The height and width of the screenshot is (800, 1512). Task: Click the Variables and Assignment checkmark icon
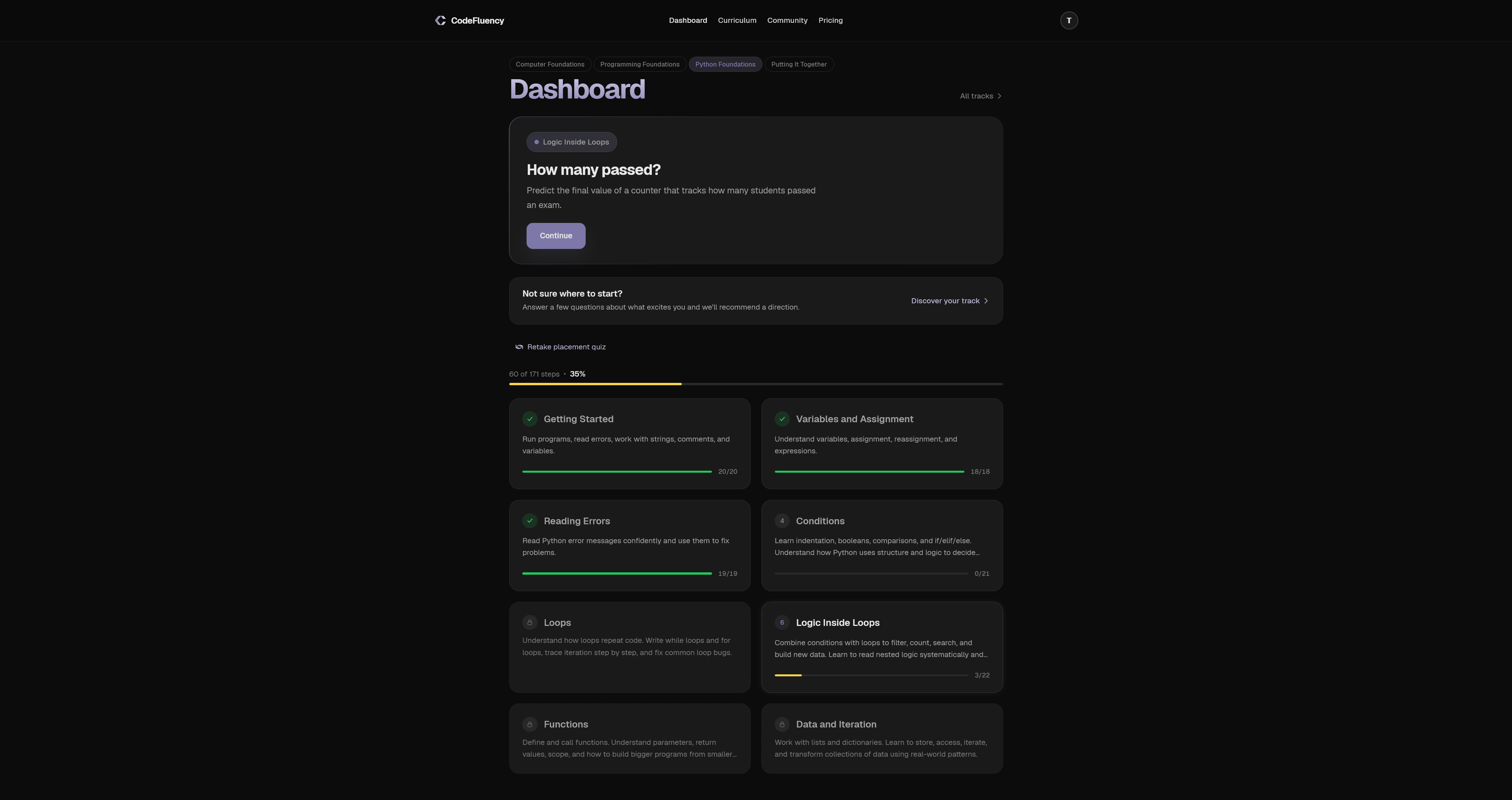point(782,419)
